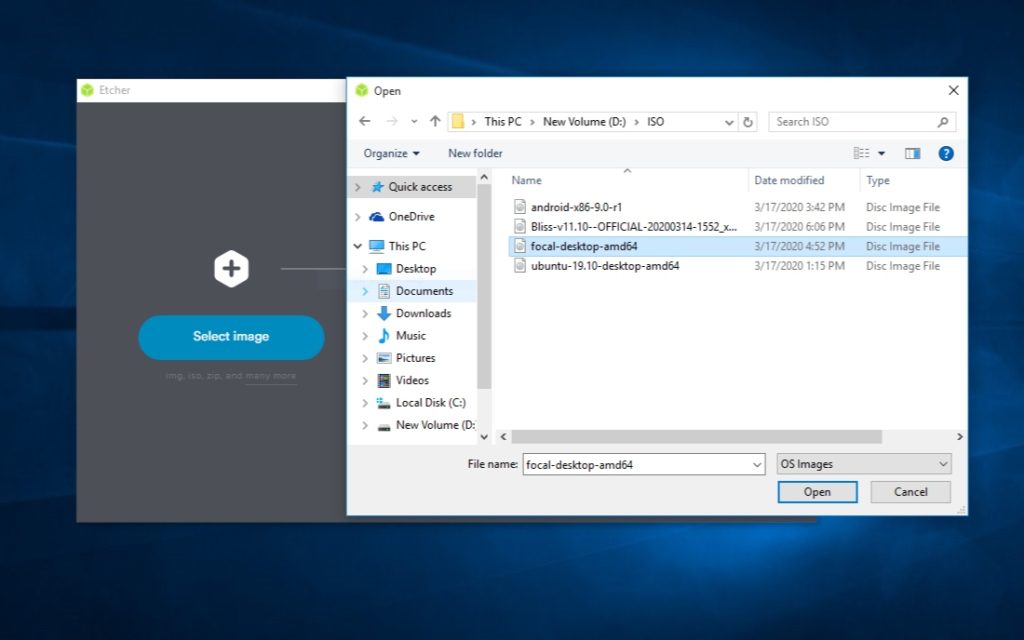Screen dimensions: 1024x640
Task: Select Quick access in navigation pane
Action: (420, 187)
